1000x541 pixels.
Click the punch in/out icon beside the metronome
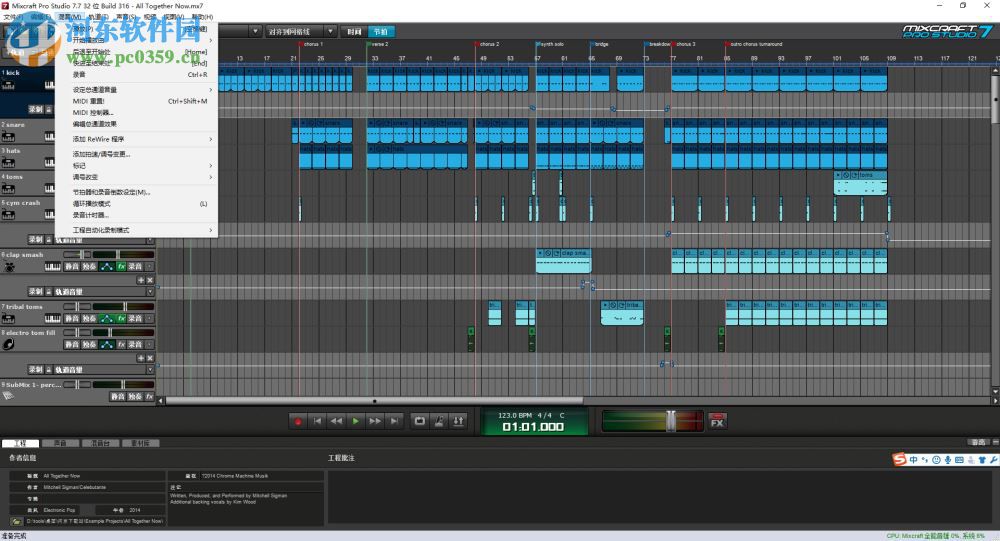point(458,421)
